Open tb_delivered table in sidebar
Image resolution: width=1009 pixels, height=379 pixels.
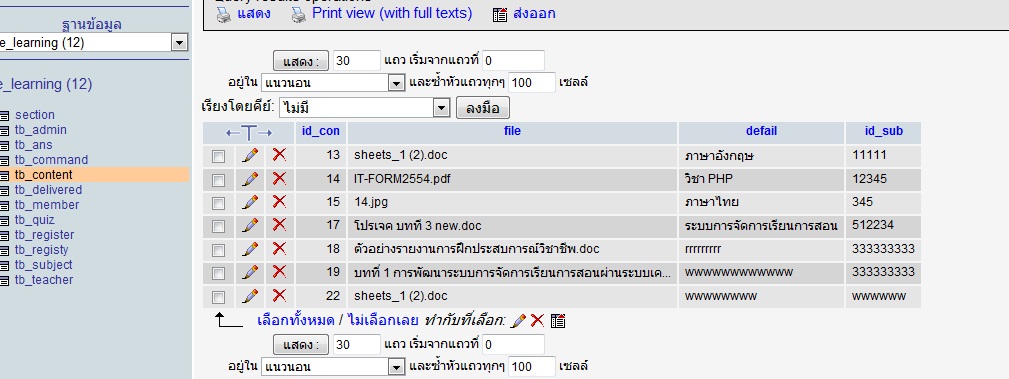[49, 190]
